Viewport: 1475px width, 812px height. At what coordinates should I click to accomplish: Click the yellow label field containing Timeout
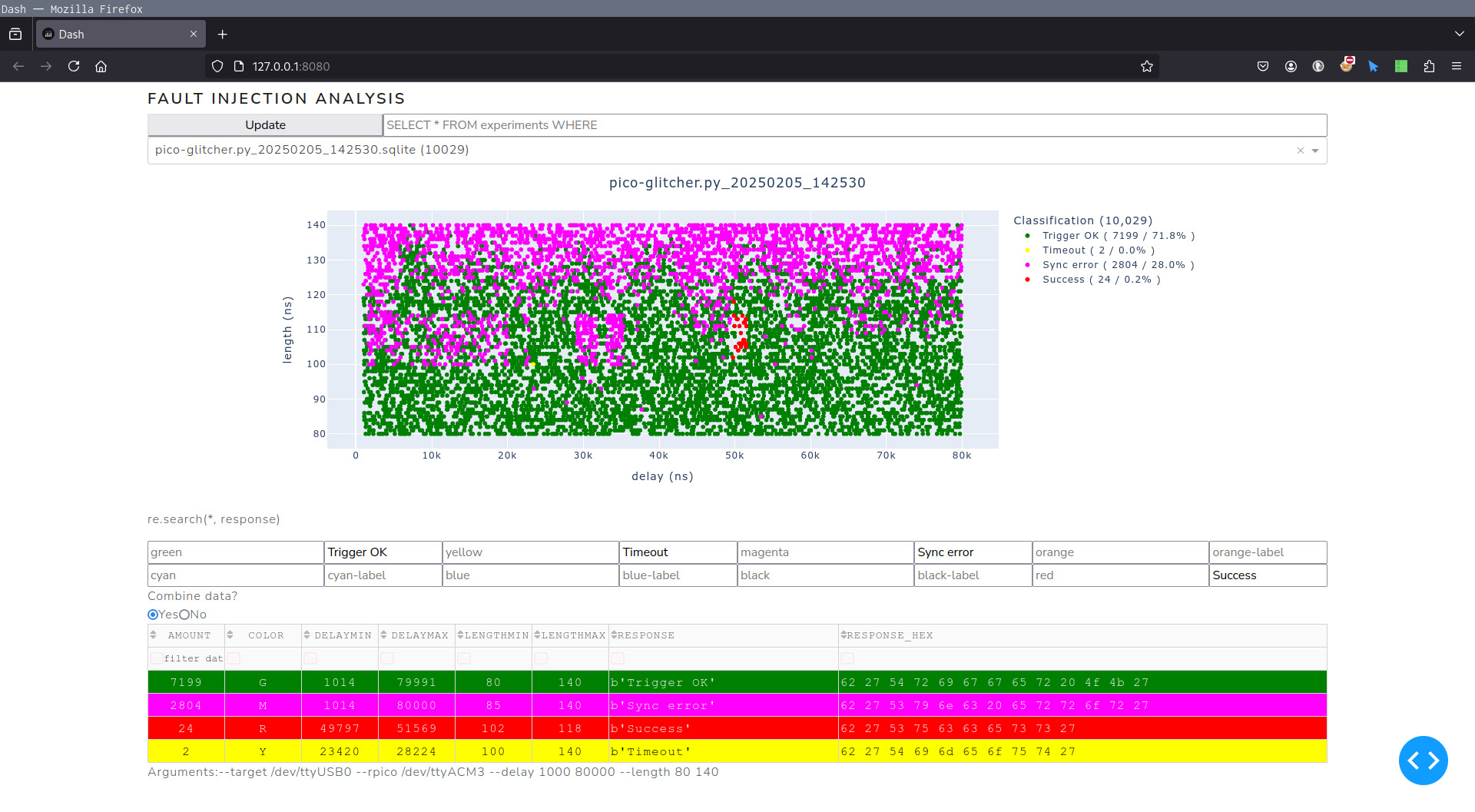click(678, 552)
